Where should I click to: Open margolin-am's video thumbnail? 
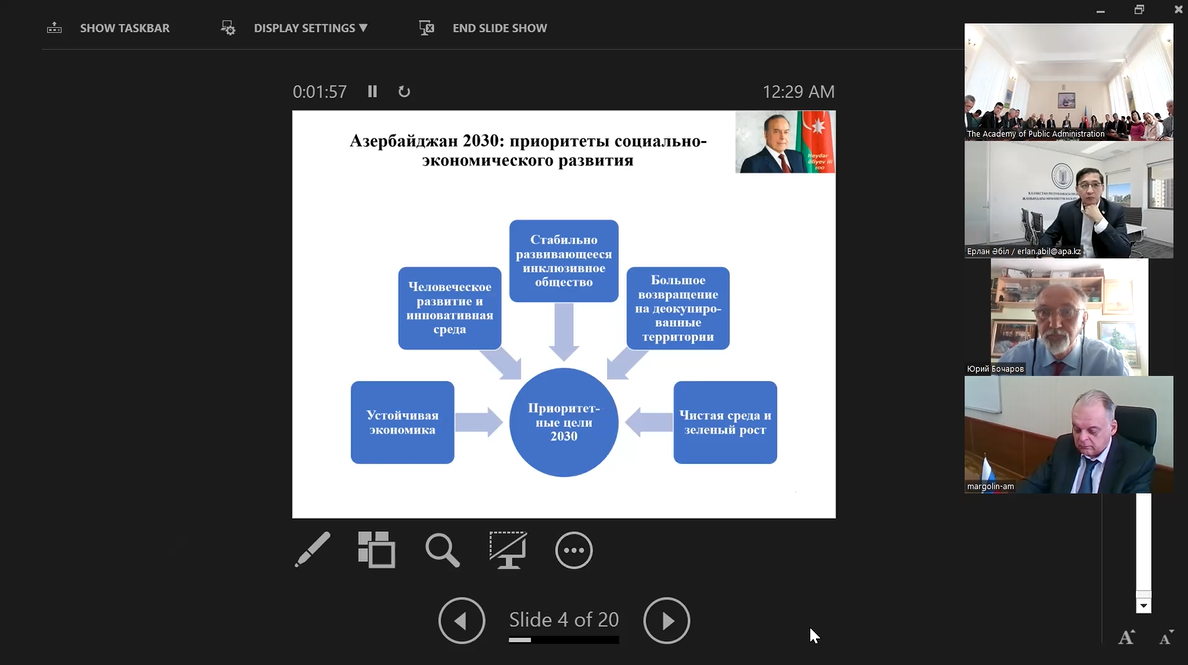point(1068,435)
